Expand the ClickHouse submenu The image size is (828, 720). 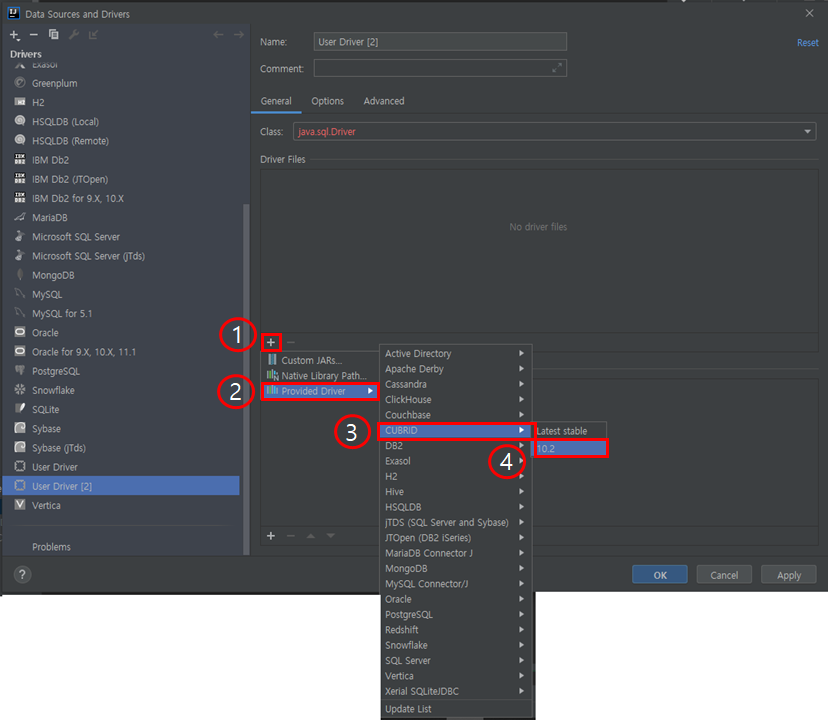pyautogui.click(x=456, y=399)
